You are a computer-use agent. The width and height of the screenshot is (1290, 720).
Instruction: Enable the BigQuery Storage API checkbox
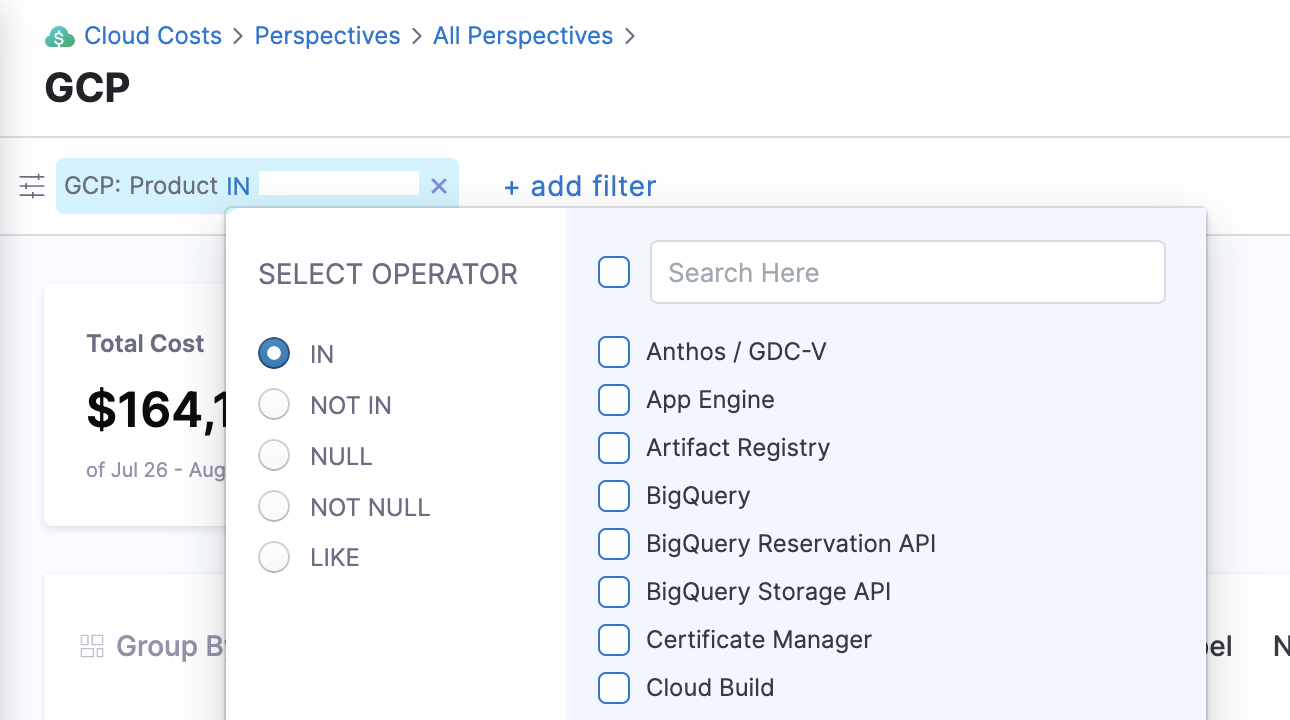coord(614,592)
